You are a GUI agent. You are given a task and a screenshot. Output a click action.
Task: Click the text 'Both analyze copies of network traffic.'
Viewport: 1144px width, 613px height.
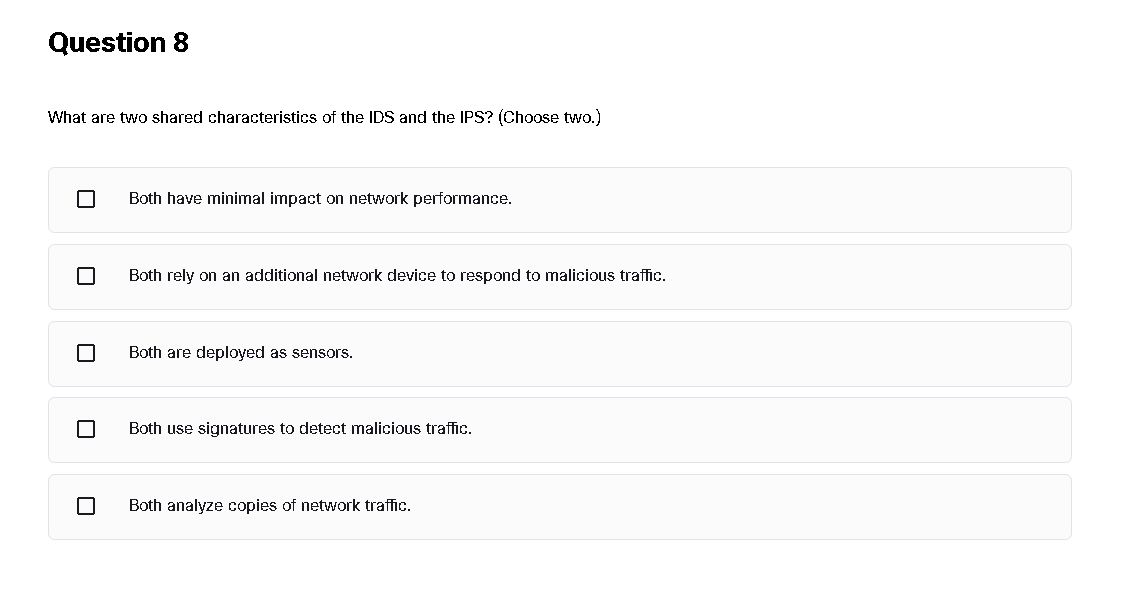coord(270,506)
